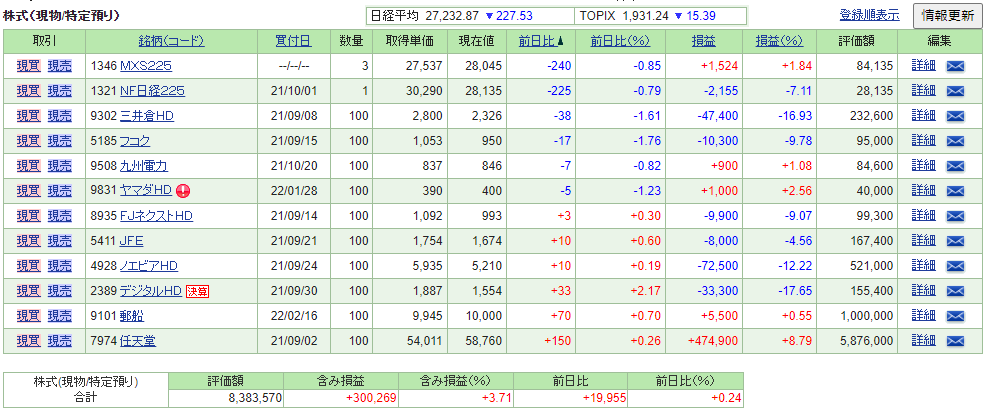Sort by 損益 column header

[x=703, y=41]
